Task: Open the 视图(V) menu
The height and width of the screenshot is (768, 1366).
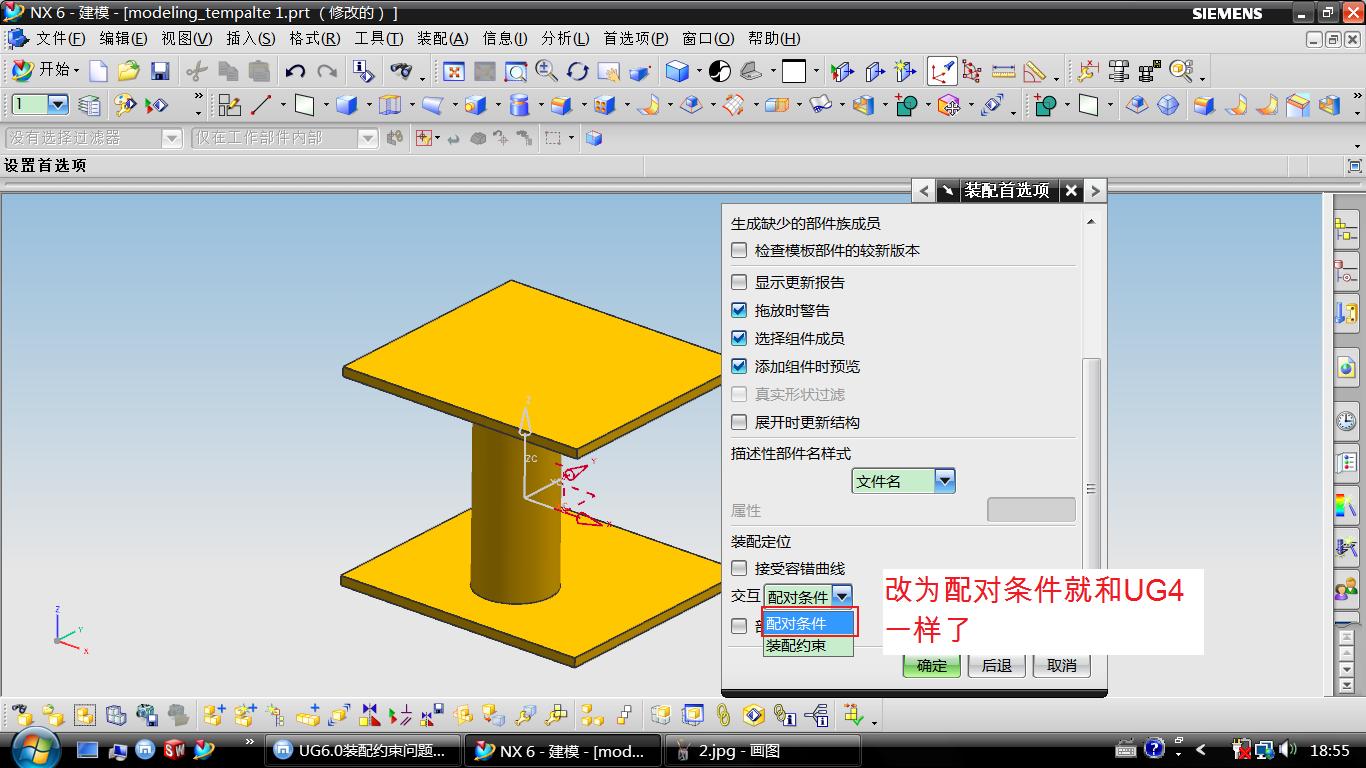Action: 187,38
